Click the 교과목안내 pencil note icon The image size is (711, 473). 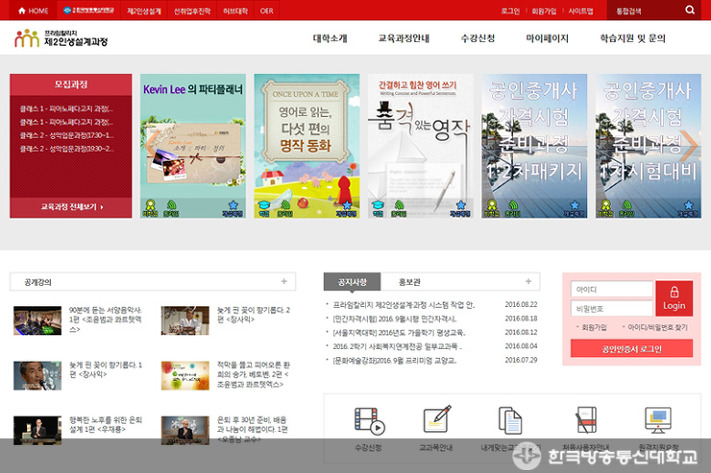click(x=436, y=419)
